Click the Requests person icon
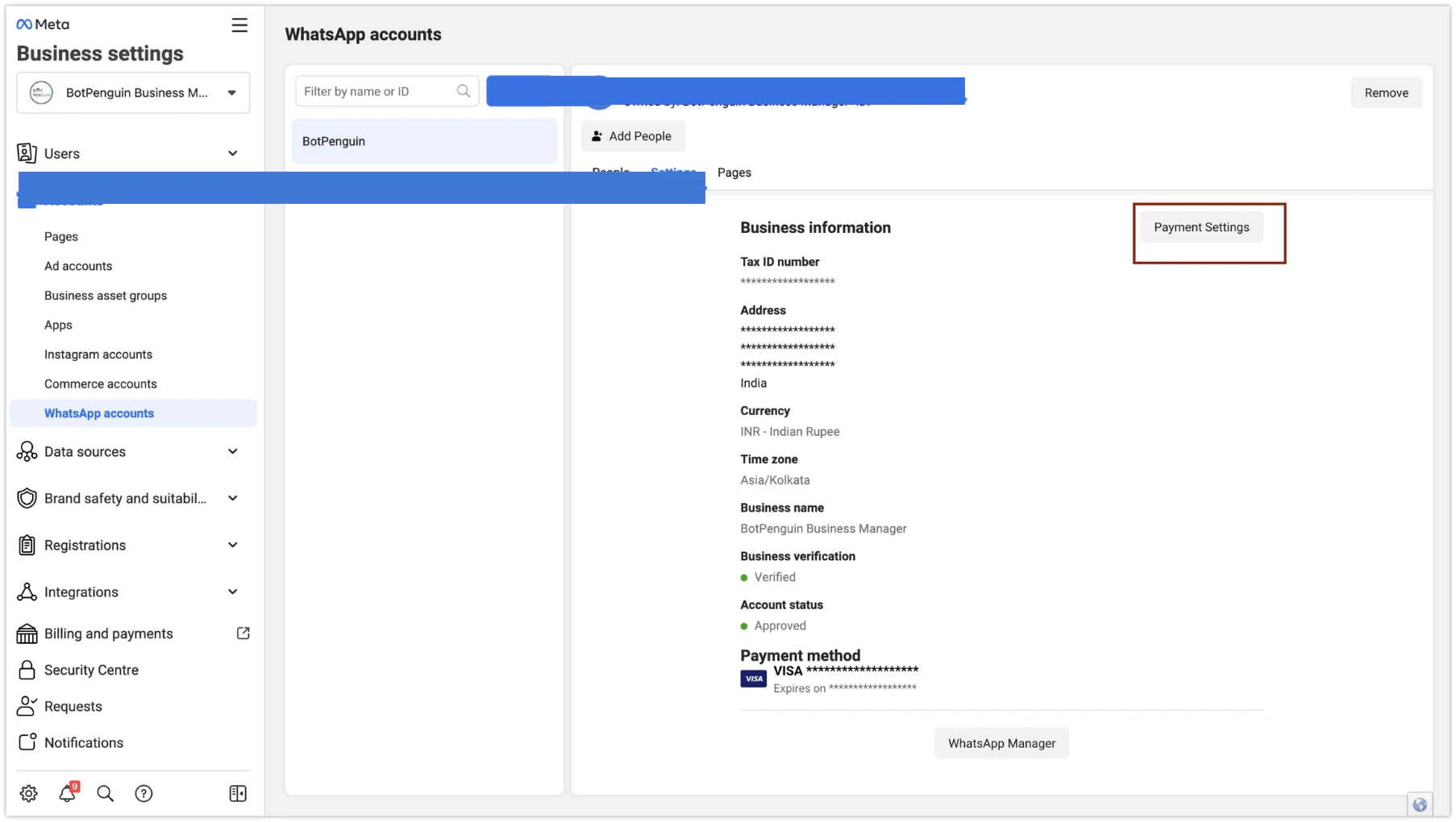Image resolution: width=1456 pixels, height=822 pixels. [27, 706]
